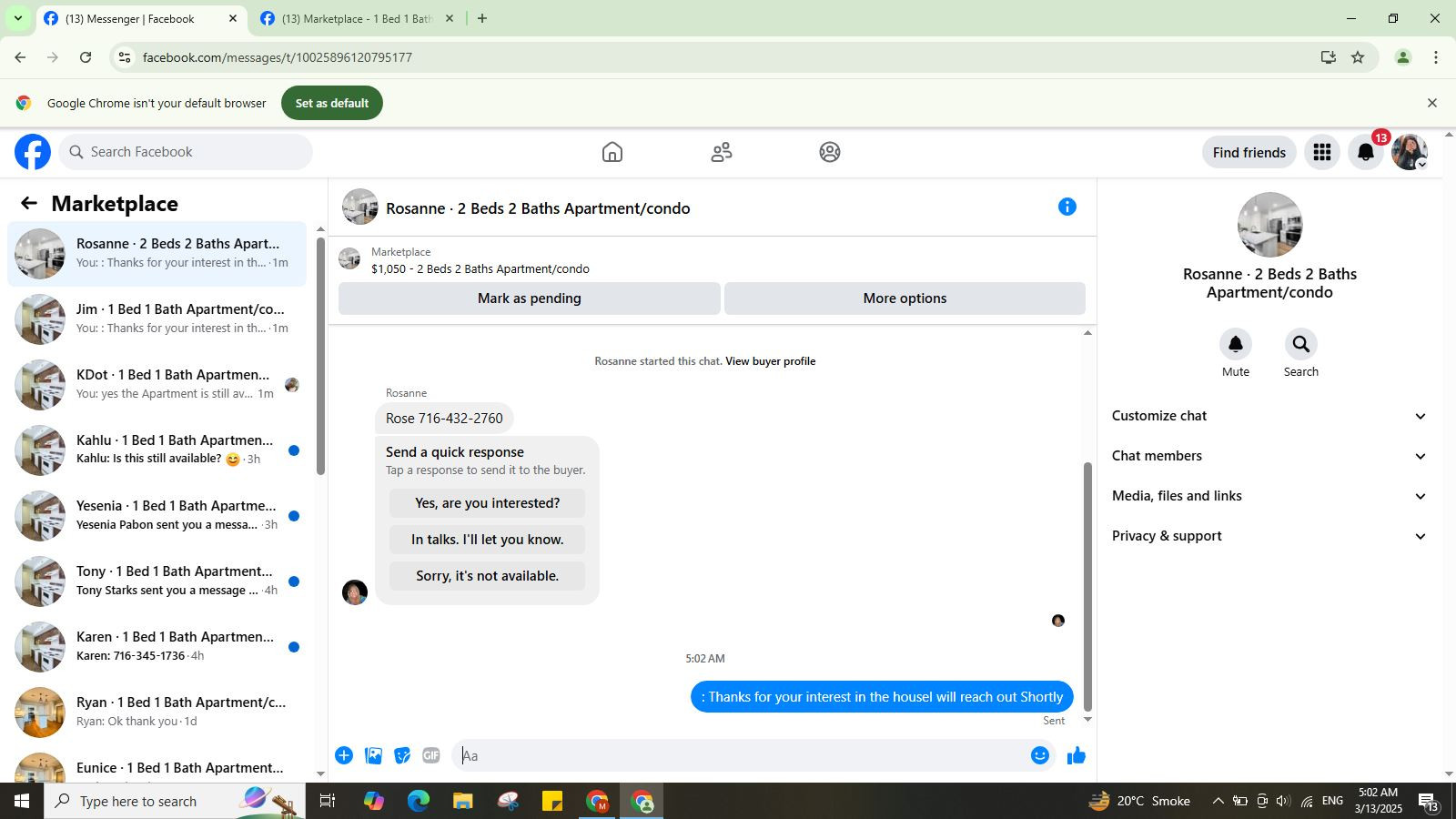Set Chrome as default browser
Viewport: 1456px width, 819px height.
[x=332, y=103]
